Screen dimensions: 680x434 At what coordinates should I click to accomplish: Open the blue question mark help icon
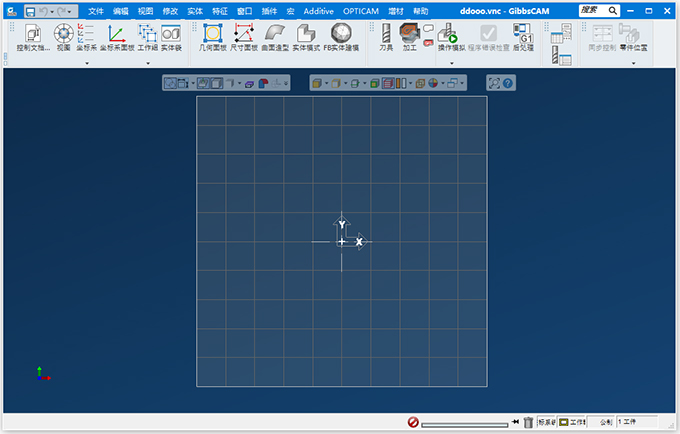click(x=508, y=83)
